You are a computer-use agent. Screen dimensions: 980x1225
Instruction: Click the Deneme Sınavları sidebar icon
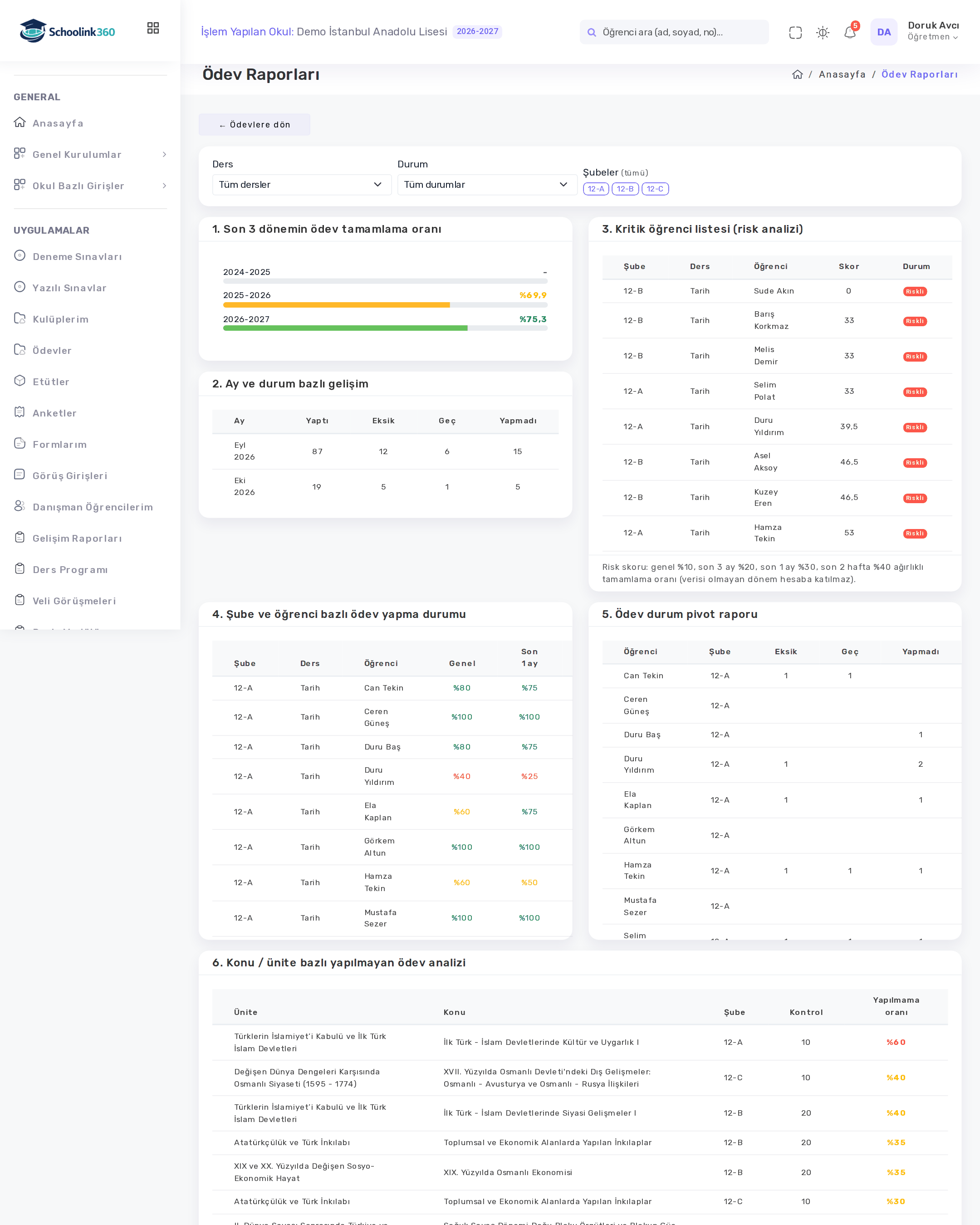(20, 256)
